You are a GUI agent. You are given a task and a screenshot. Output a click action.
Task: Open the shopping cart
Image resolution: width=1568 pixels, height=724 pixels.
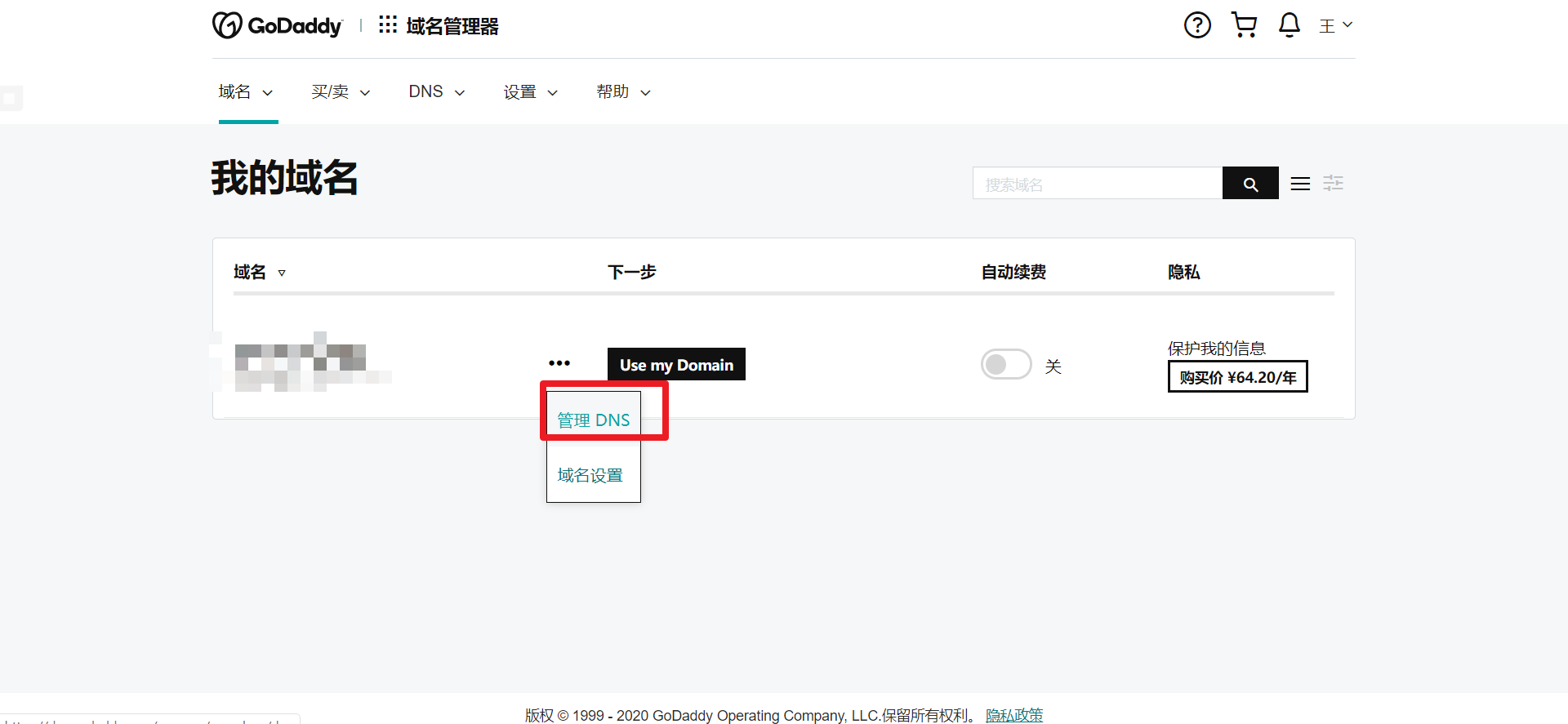pyautogui.click(x=1244, y=25)
